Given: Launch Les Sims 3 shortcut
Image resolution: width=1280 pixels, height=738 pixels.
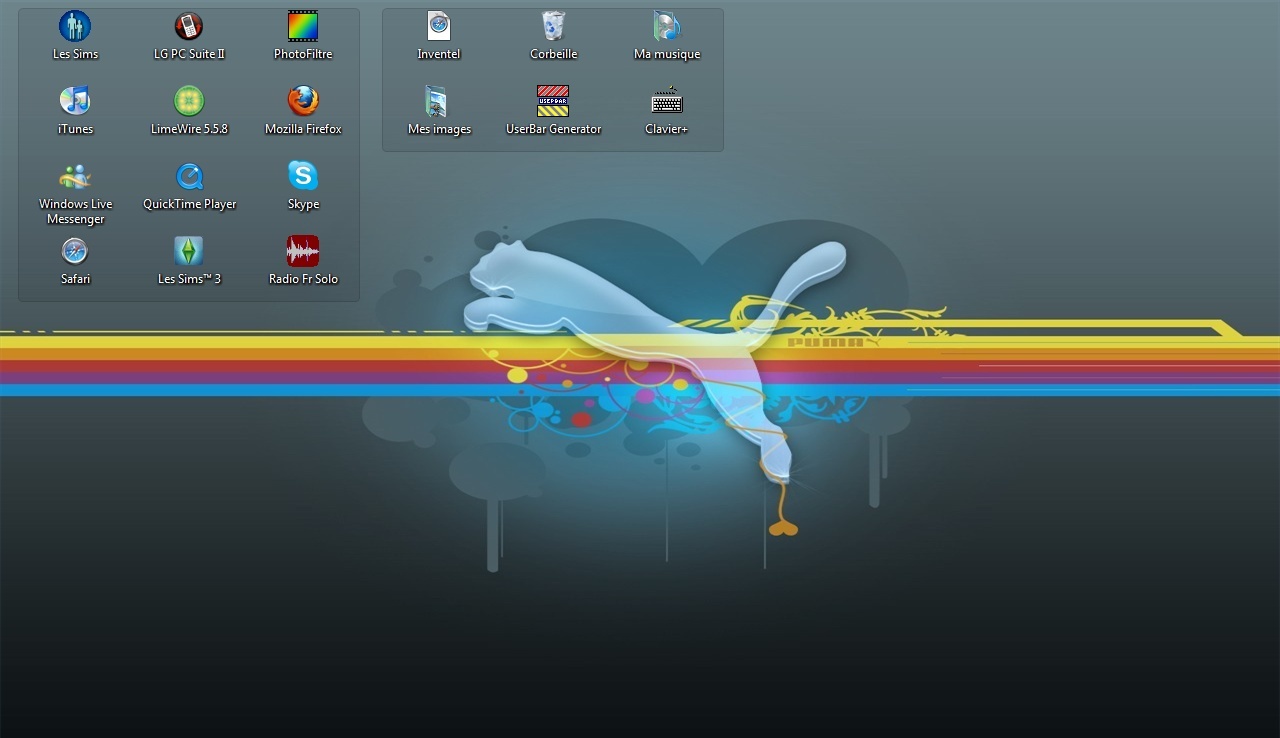Looking at the screenshot, I should pyautogui.click(x=189, y=251).
